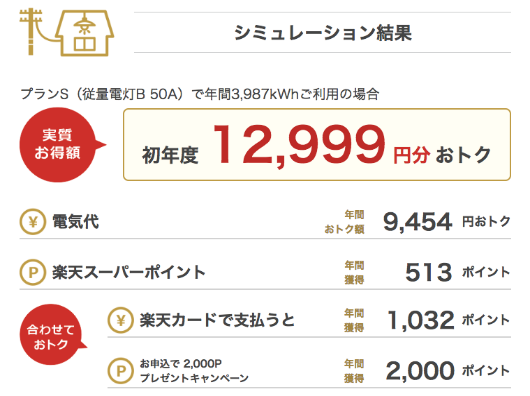The image size is (530, 396).
Task: Click the yen icon beside 電気代
Action: (33, 222)
